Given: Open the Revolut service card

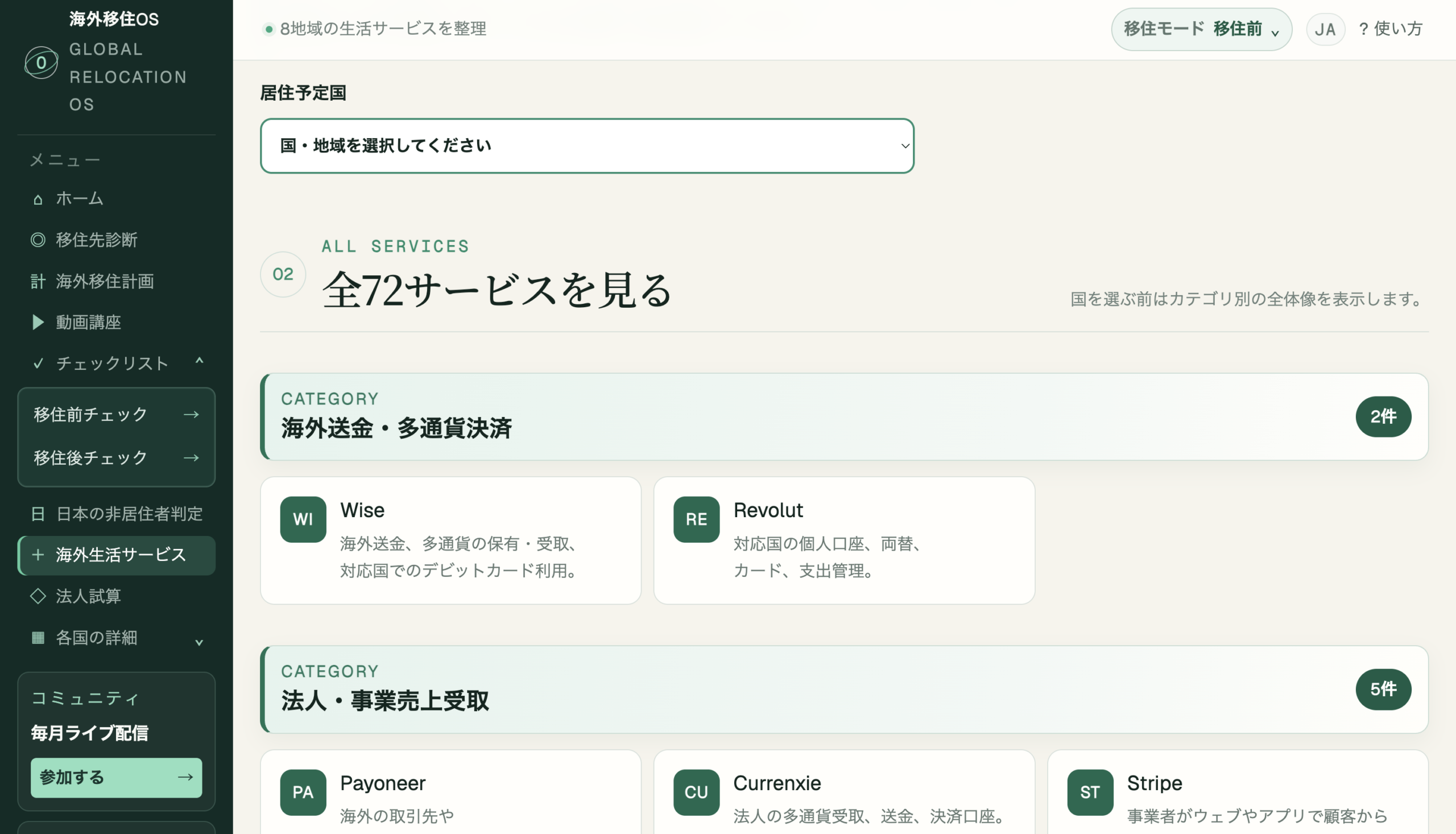Looking at the screenshot, I should pyautogui.click(x=844, y=540).
